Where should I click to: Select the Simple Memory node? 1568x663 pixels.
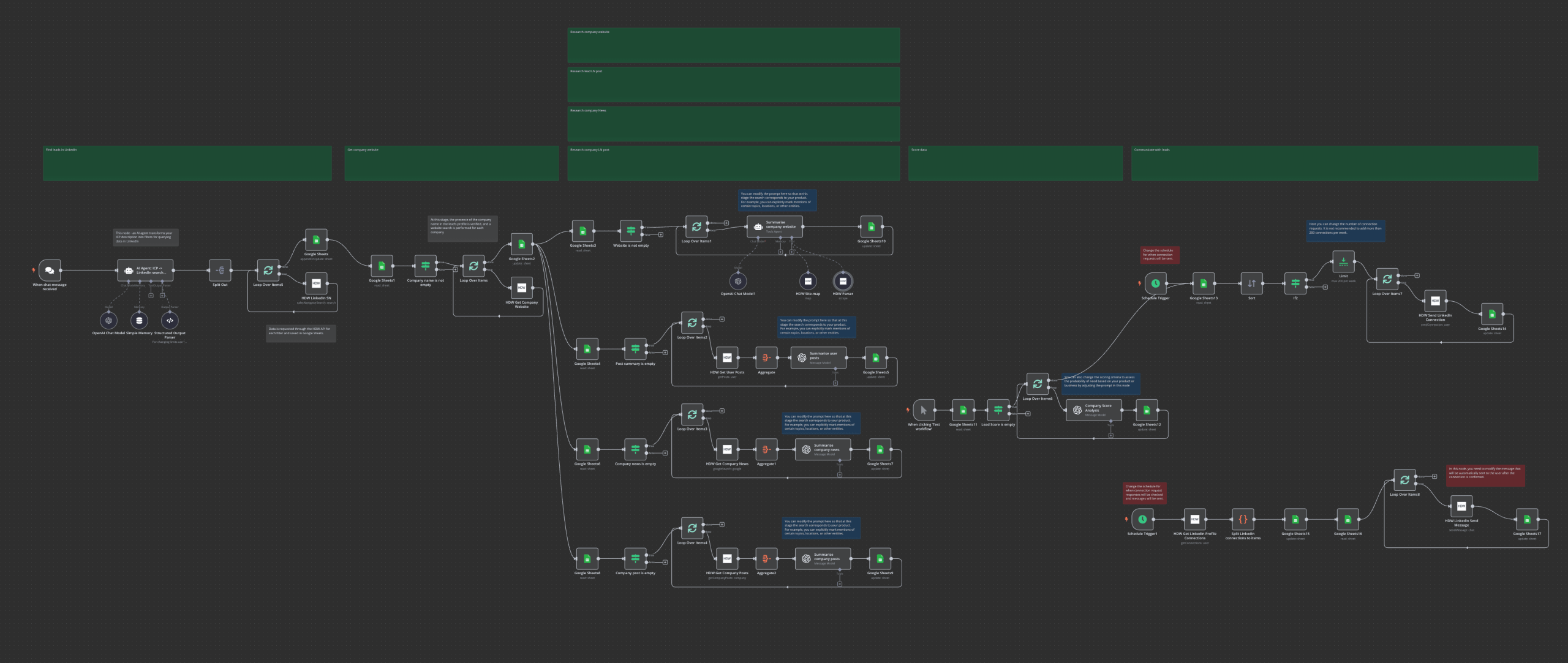click(138, 320)
